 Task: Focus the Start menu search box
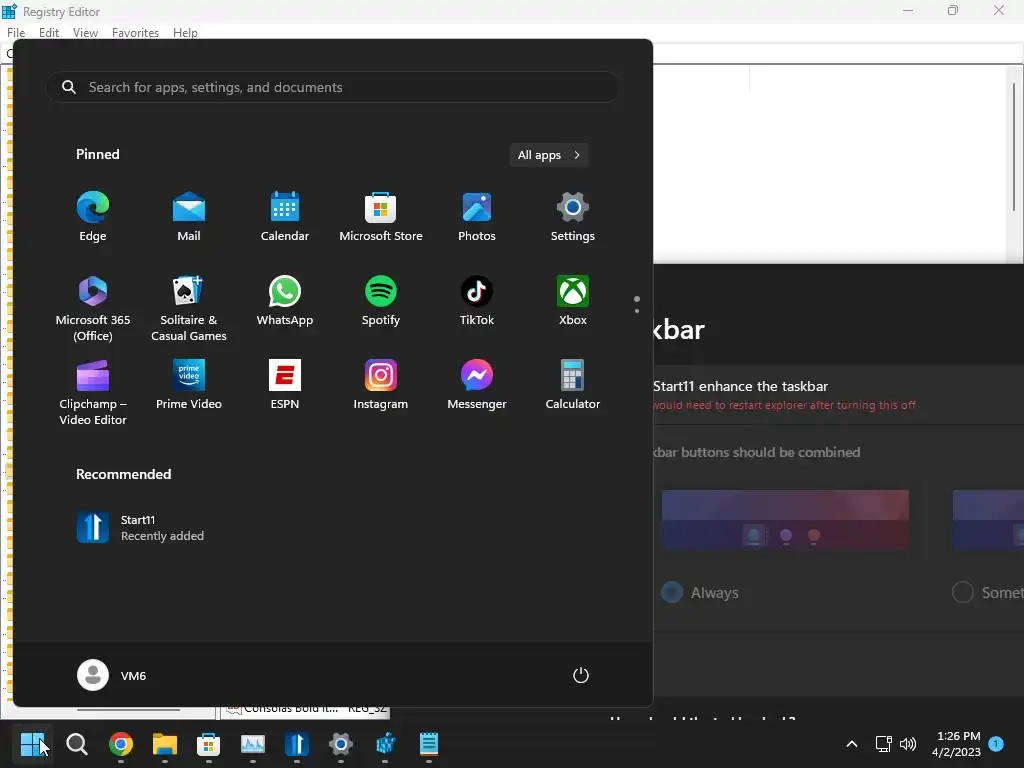coord(332,87)
